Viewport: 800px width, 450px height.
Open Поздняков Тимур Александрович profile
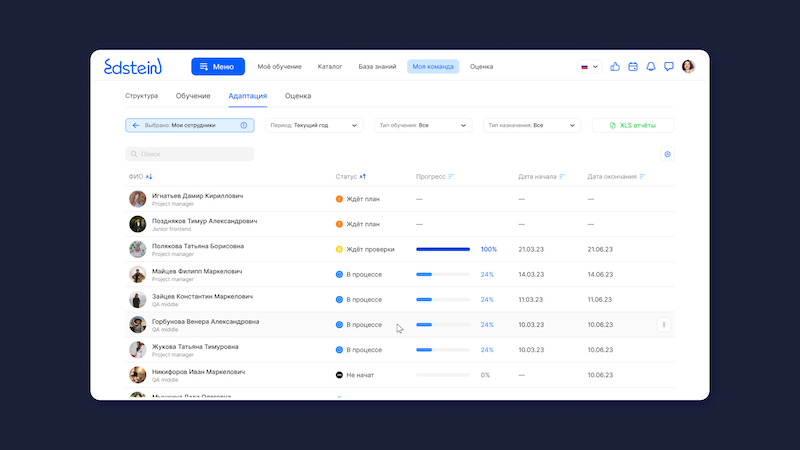(x=205, y=221)
